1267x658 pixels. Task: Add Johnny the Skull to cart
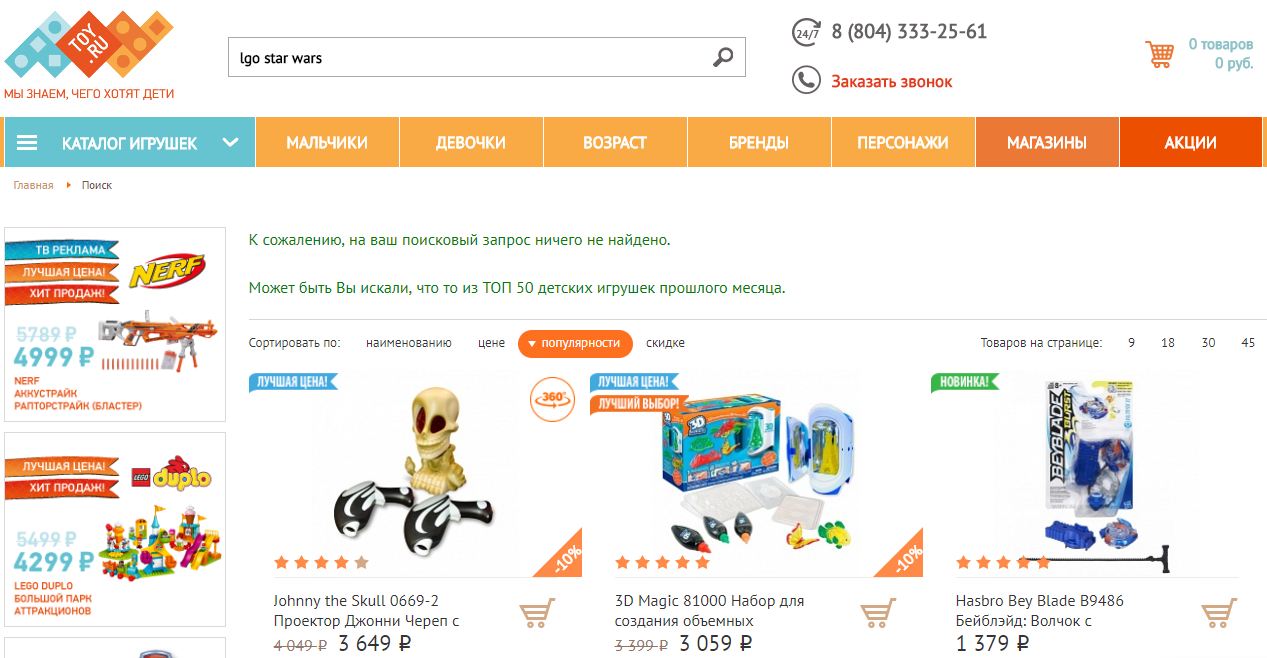[537, 613]
